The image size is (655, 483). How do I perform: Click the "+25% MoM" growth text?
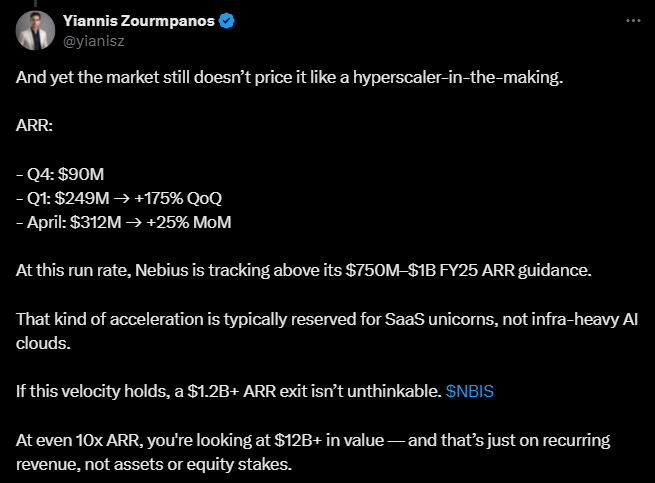(x=188, y=222)
